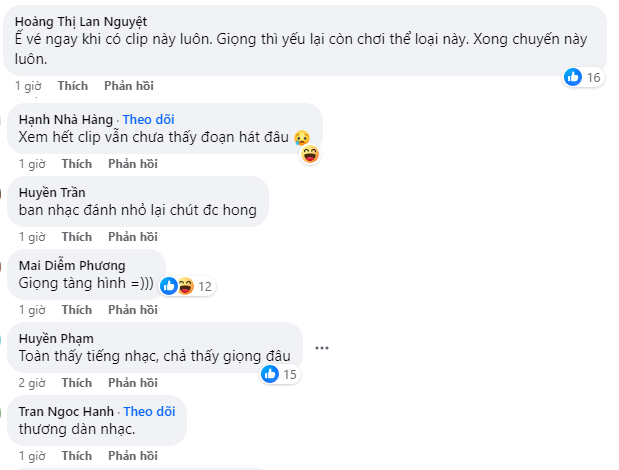Click reaction count 16 on first comment
The height and width of the screenshot is (470, 619).
[593, 77]
